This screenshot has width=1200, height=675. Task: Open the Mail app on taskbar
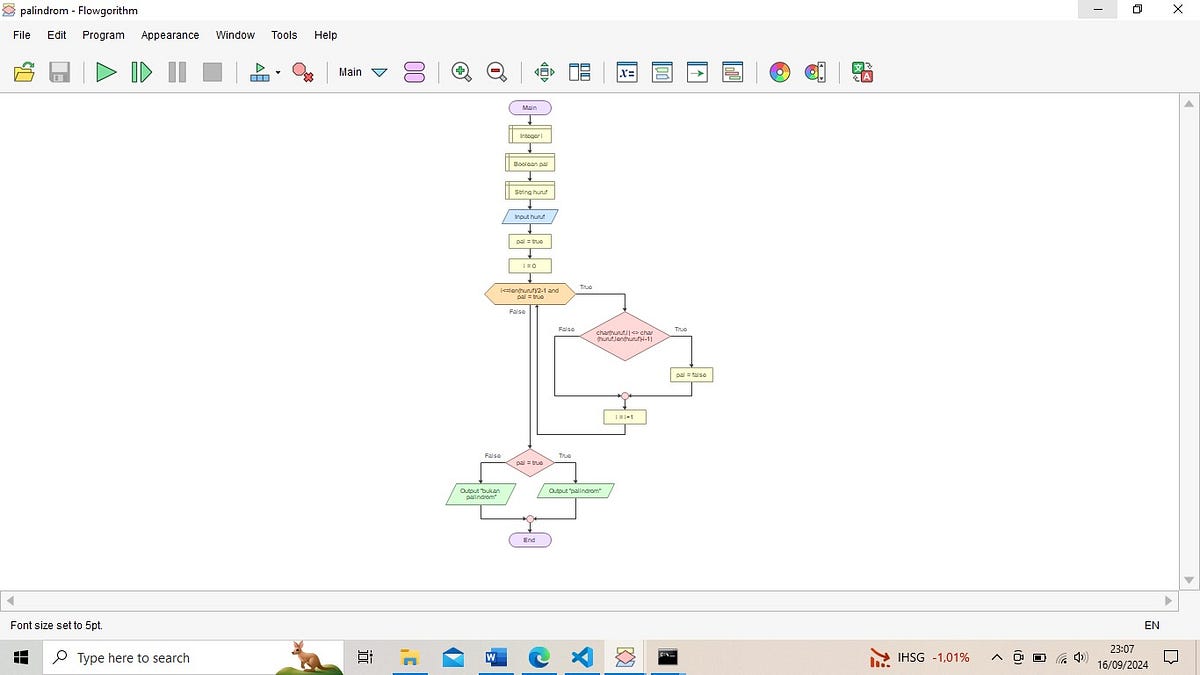click(x=453, y=657)
